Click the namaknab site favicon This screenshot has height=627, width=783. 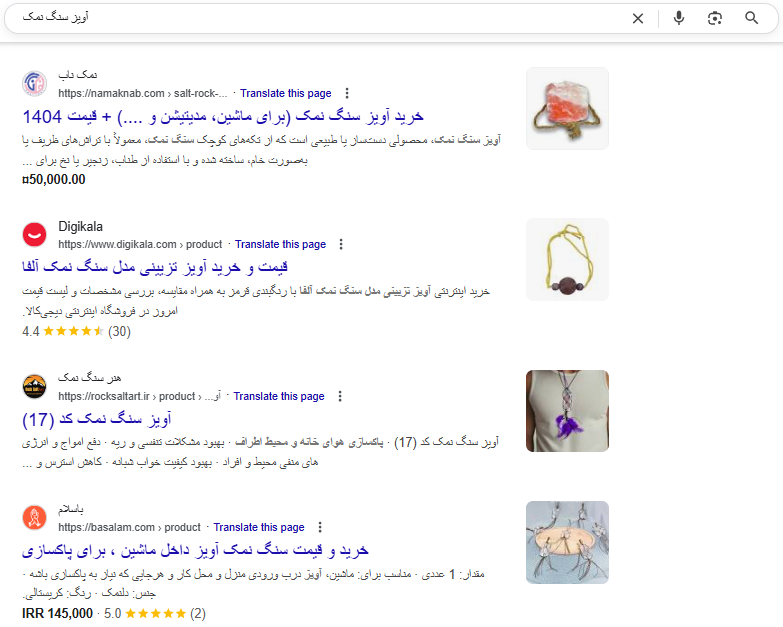(x=34, y=83)
